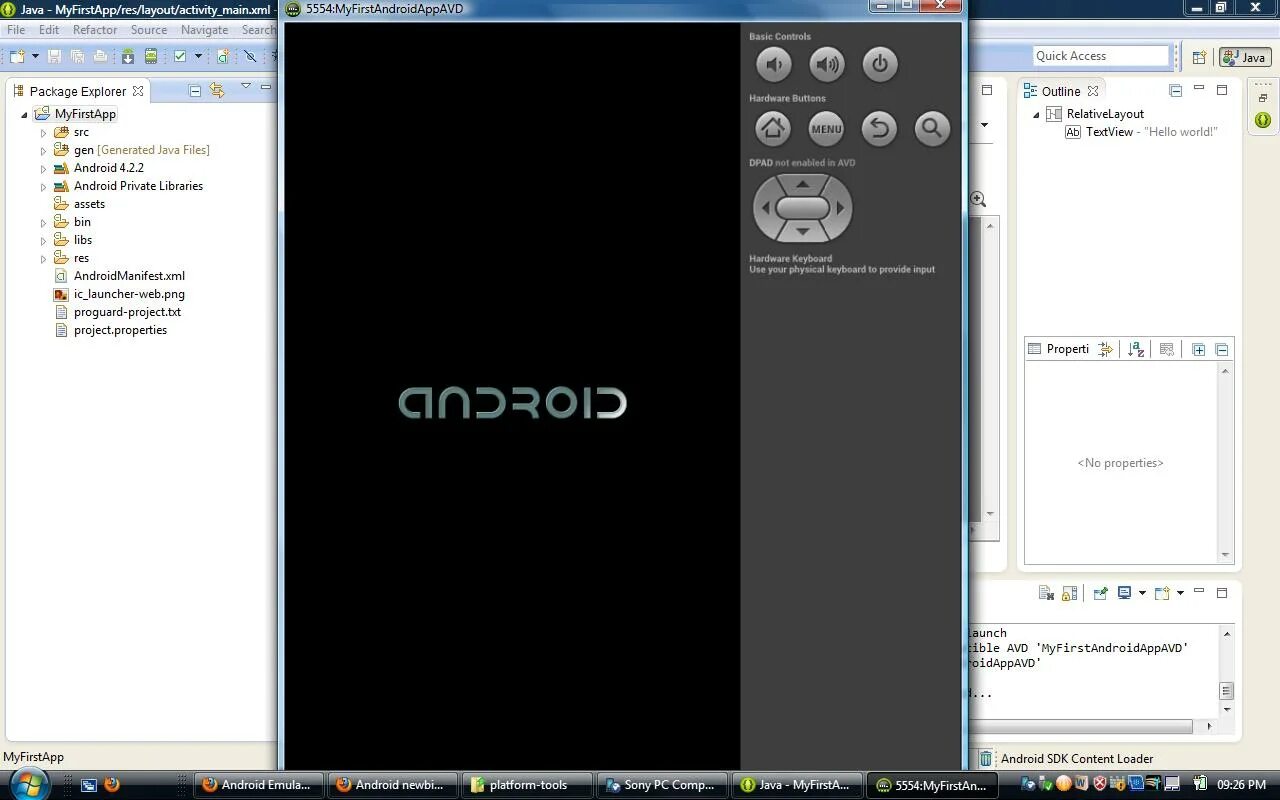
Task: Click DPAD down arrow in emulator
Action: pos(803,232)
